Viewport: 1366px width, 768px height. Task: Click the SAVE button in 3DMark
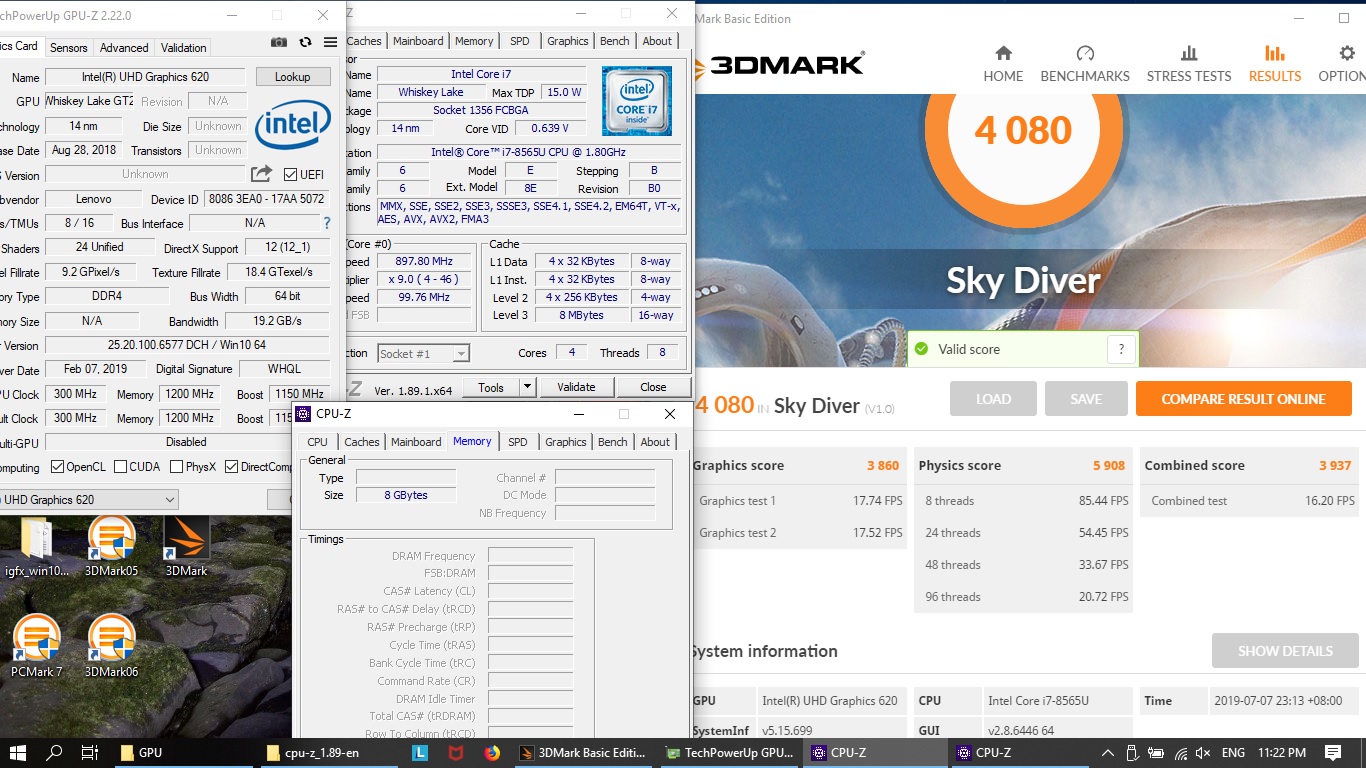click(x=1086, y=399)
